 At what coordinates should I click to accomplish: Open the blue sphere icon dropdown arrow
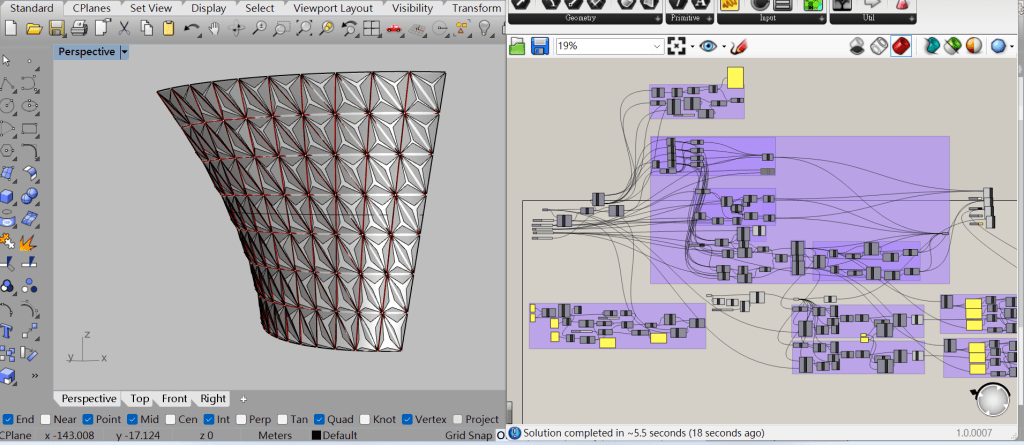(x=1012, y=46)
